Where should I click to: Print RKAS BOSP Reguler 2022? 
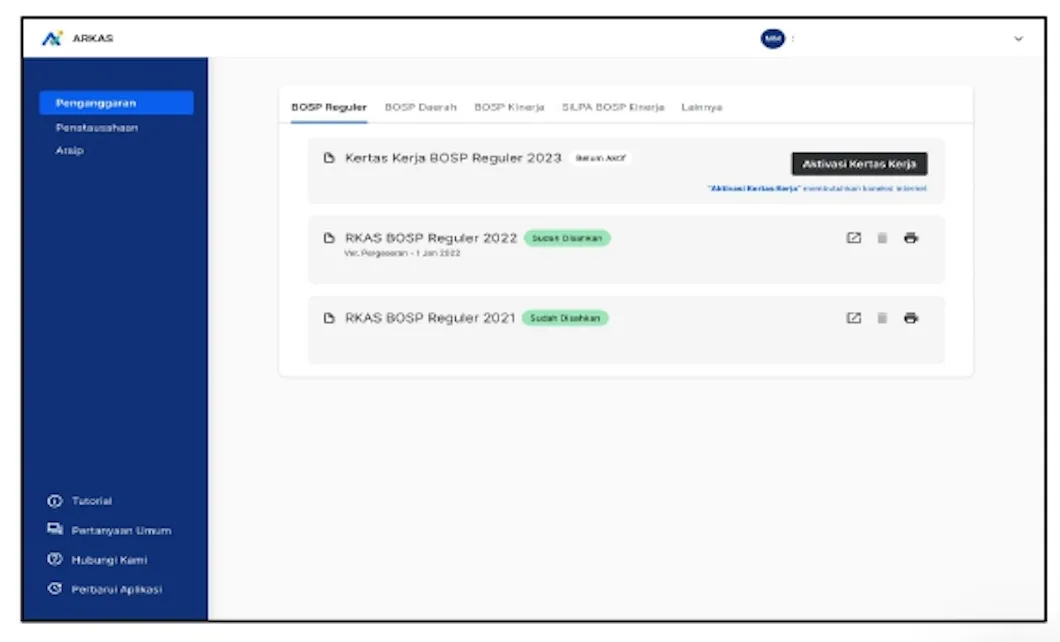point(911,238)
